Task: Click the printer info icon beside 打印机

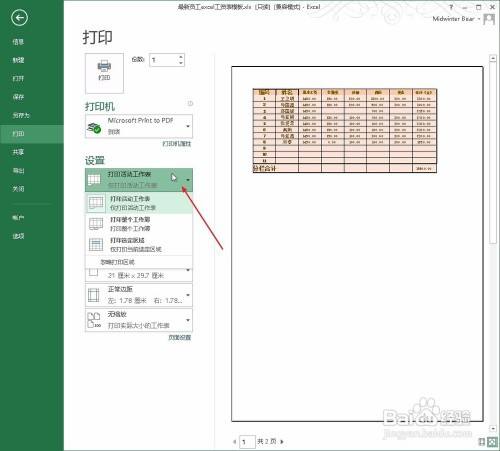Action: [190, 103]
